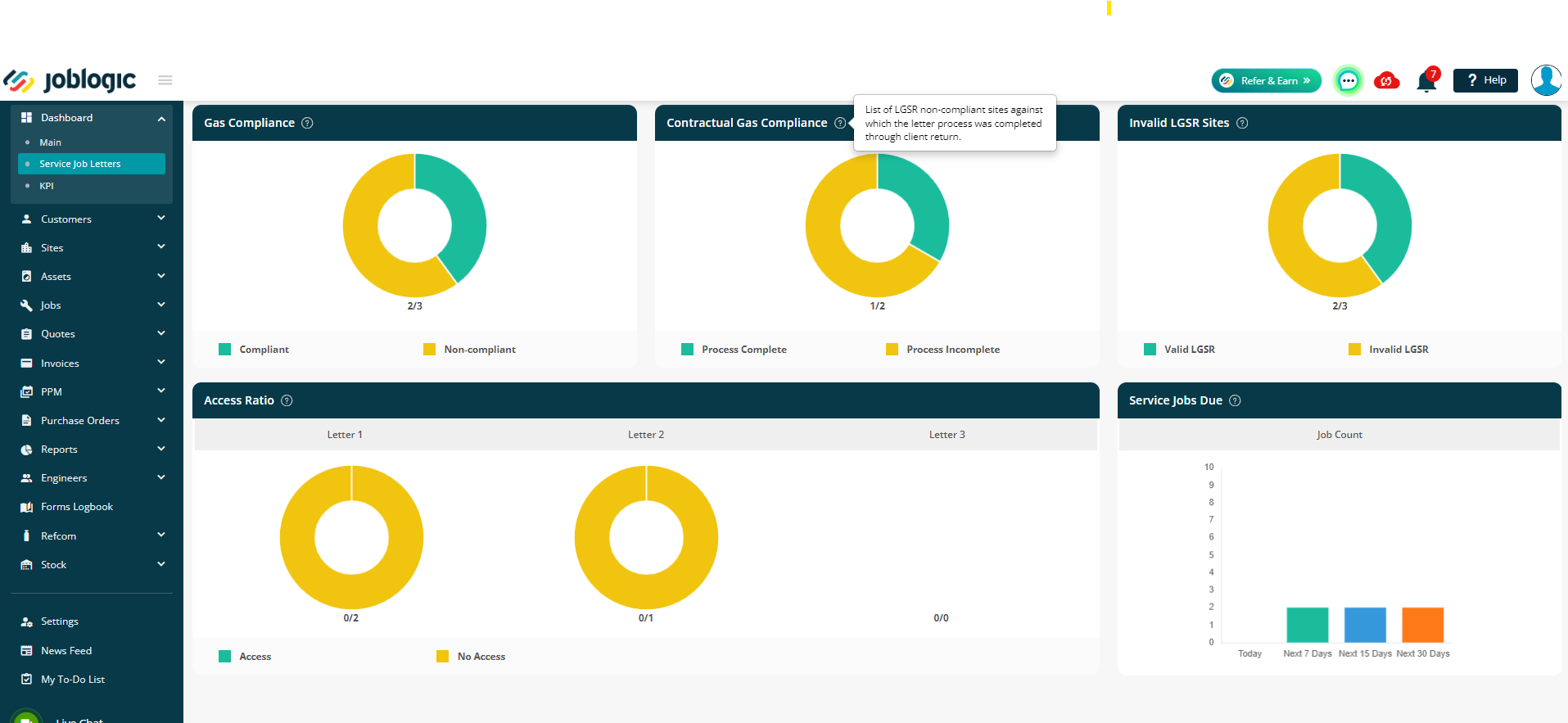The width and height of the screenshot is (1568, 723).
Task: Open the live chat bubble icon in header
Action: tap(1348, 81)
